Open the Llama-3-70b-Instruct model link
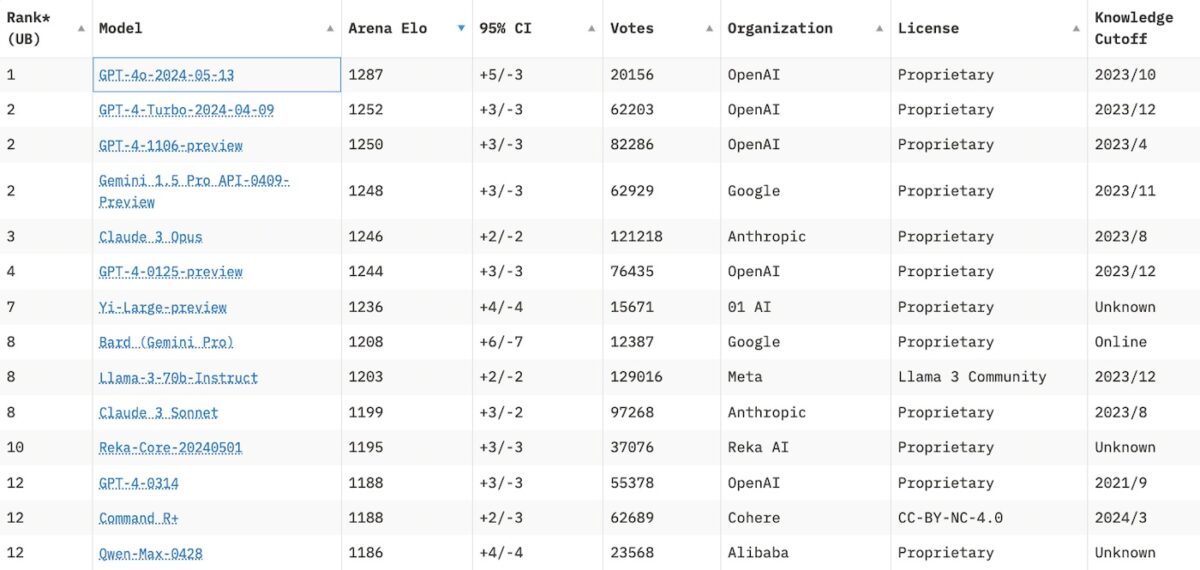This screenshot has height=570, width=1200. pyautogui.click(x=178, y=378)
